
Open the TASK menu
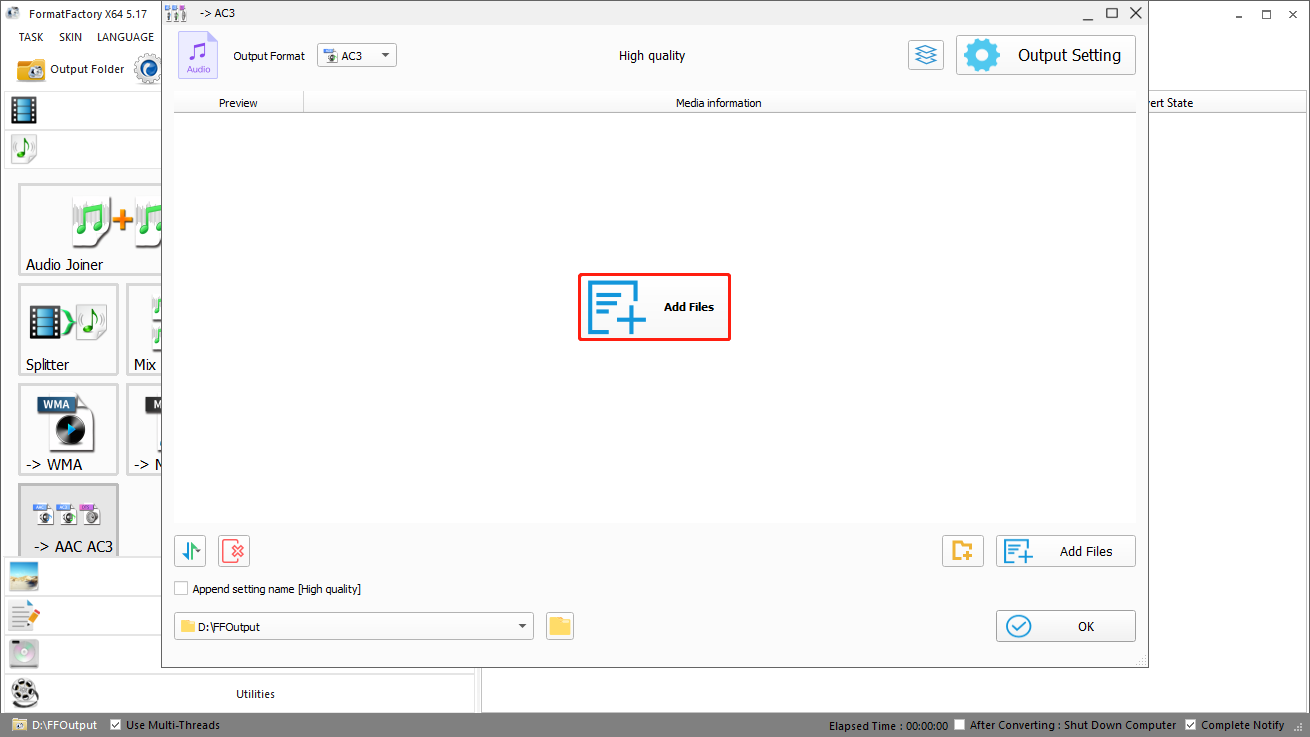click(31, 37)
